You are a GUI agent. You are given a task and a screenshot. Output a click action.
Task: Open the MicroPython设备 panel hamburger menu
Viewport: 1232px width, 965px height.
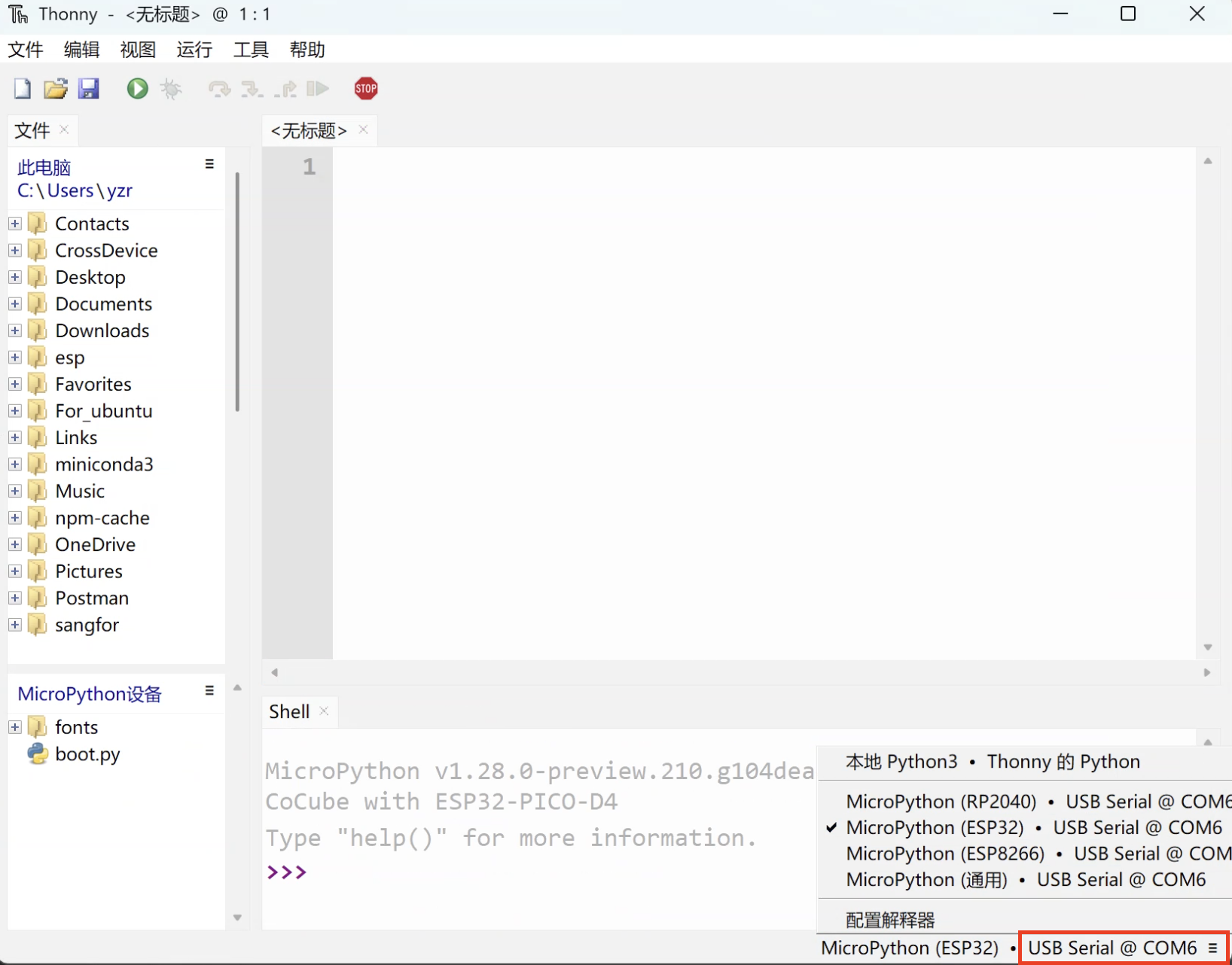(209, 691)
